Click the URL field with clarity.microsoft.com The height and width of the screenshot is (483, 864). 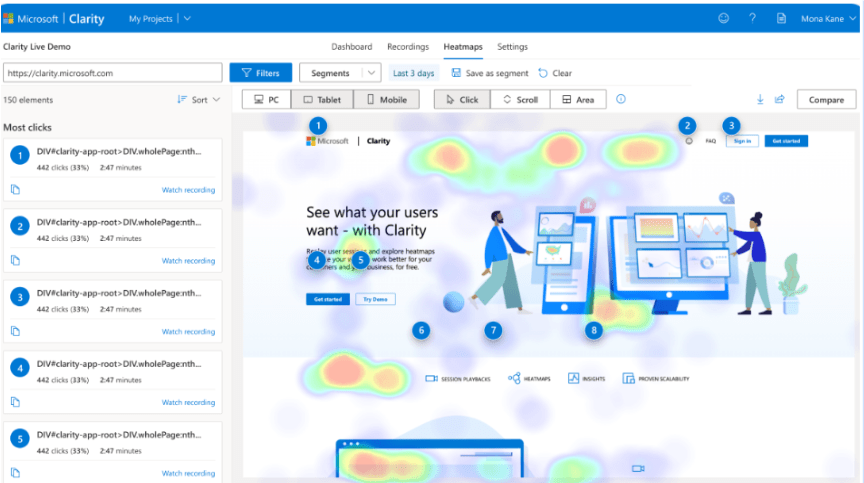[x=112, y=73]
